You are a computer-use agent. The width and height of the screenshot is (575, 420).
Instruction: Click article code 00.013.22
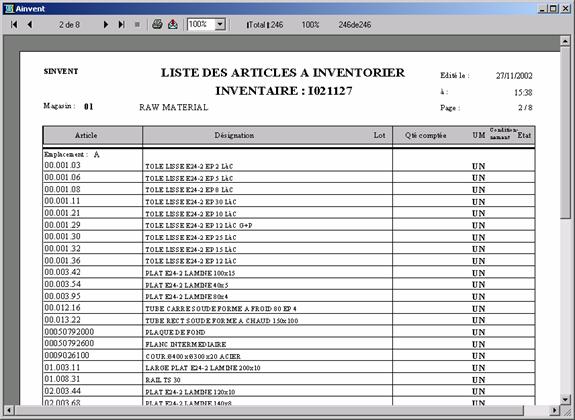(62, 320)
